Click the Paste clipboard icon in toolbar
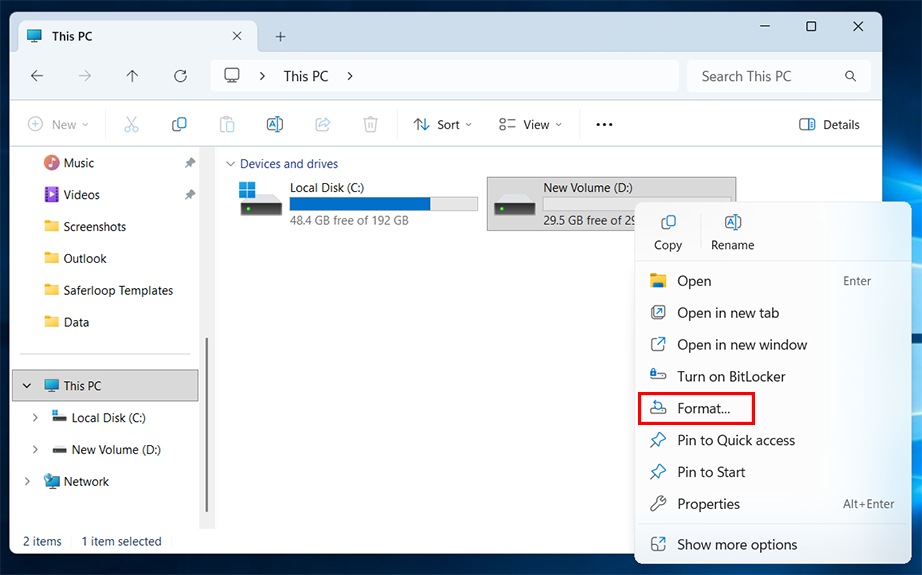The width and height of the screenshot is (922, 575). pos(227,125)
